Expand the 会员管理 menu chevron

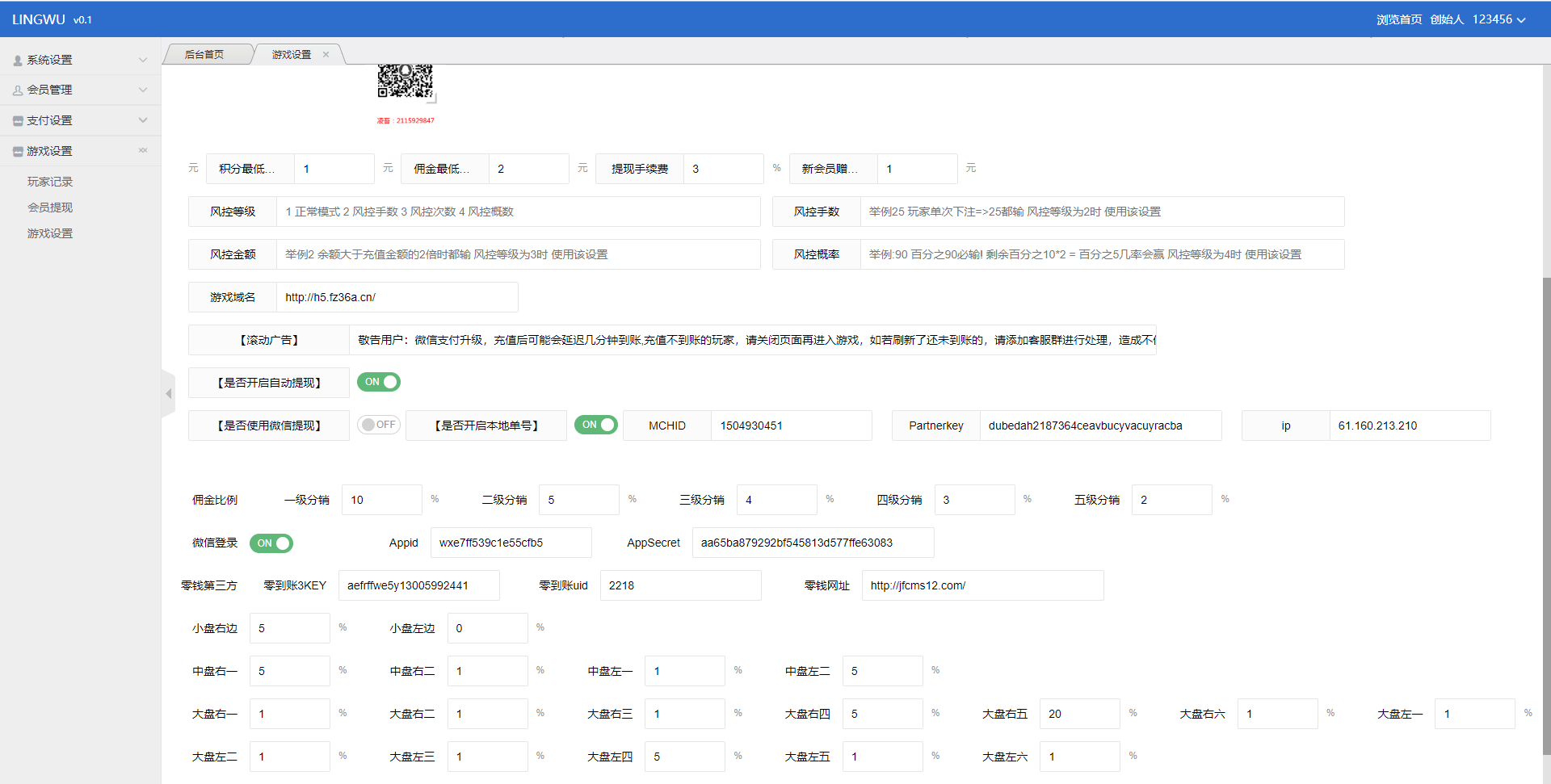click(143, 90)
